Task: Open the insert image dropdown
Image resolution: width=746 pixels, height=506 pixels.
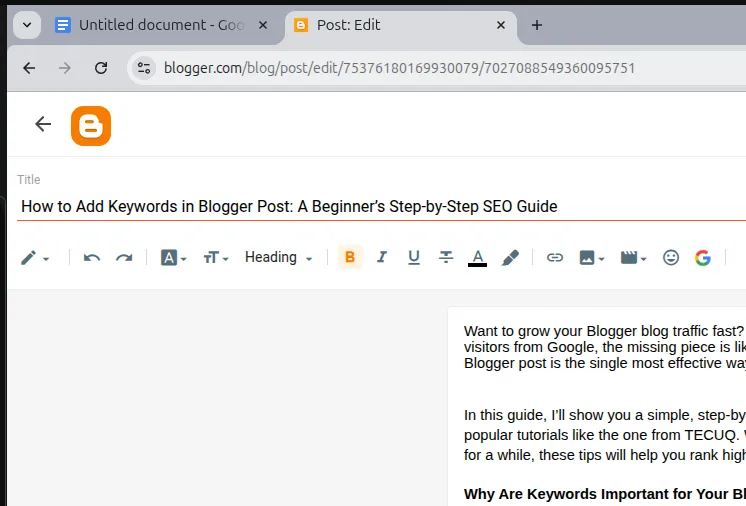Action: (x=591, y=258)
